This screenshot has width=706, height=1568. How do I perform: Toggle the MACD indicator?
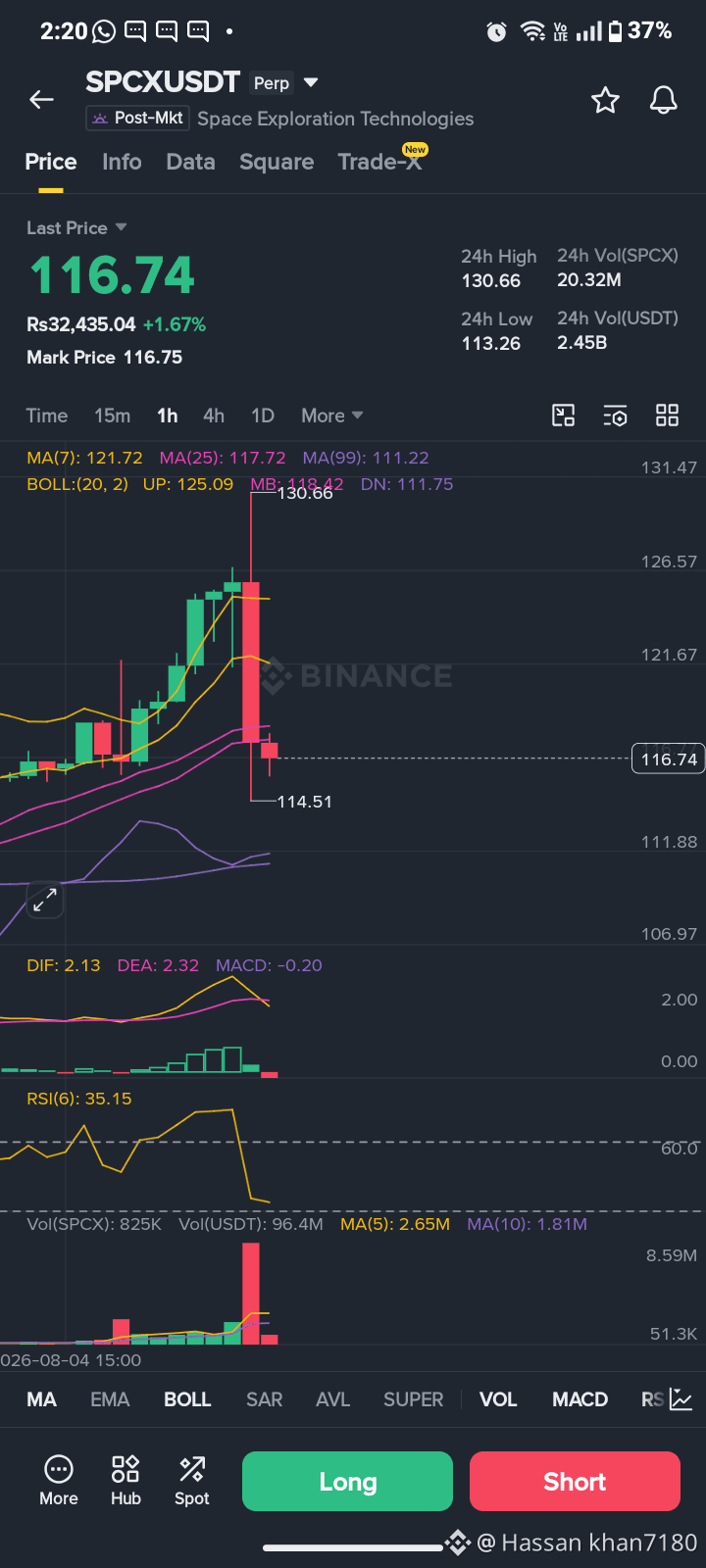click(x=580, y=1399)
